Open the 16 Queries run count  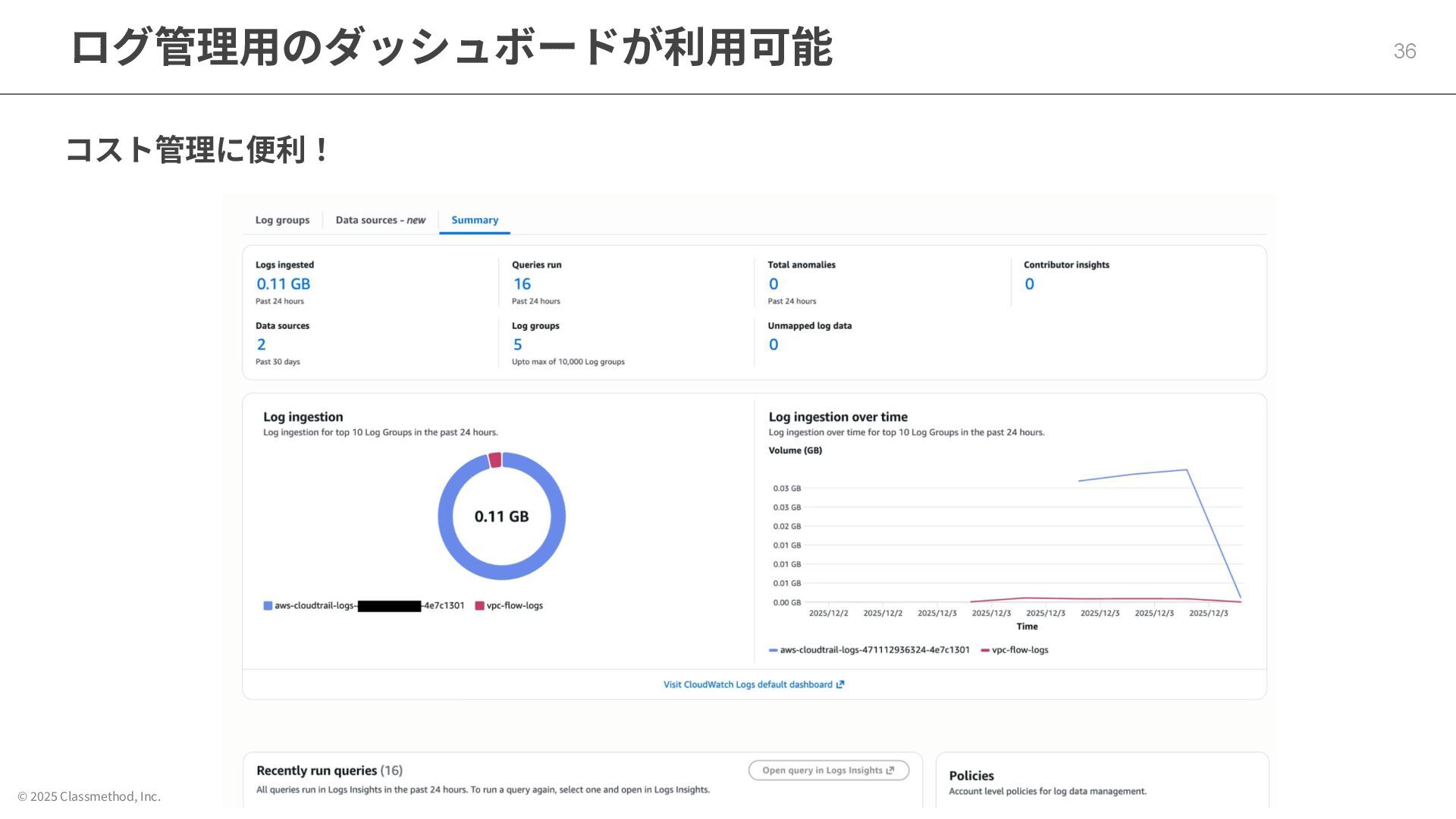click(522, 284)
